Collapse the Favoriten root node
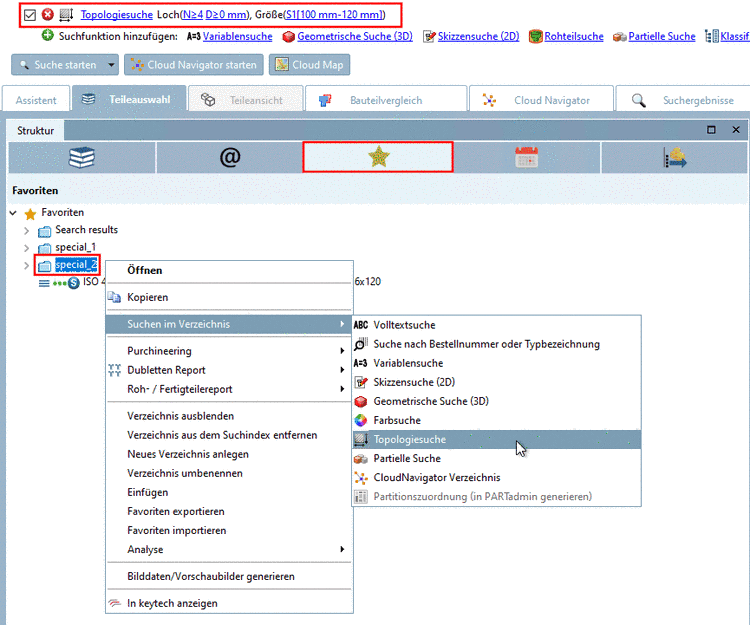750x625 pixels. [x=13, y=213]
